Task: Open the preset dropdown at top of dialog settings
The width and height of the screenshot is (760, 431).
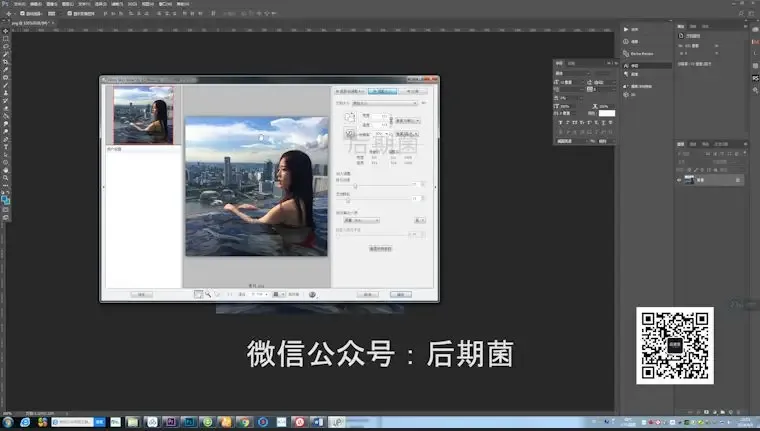Action: coord(384,103)
